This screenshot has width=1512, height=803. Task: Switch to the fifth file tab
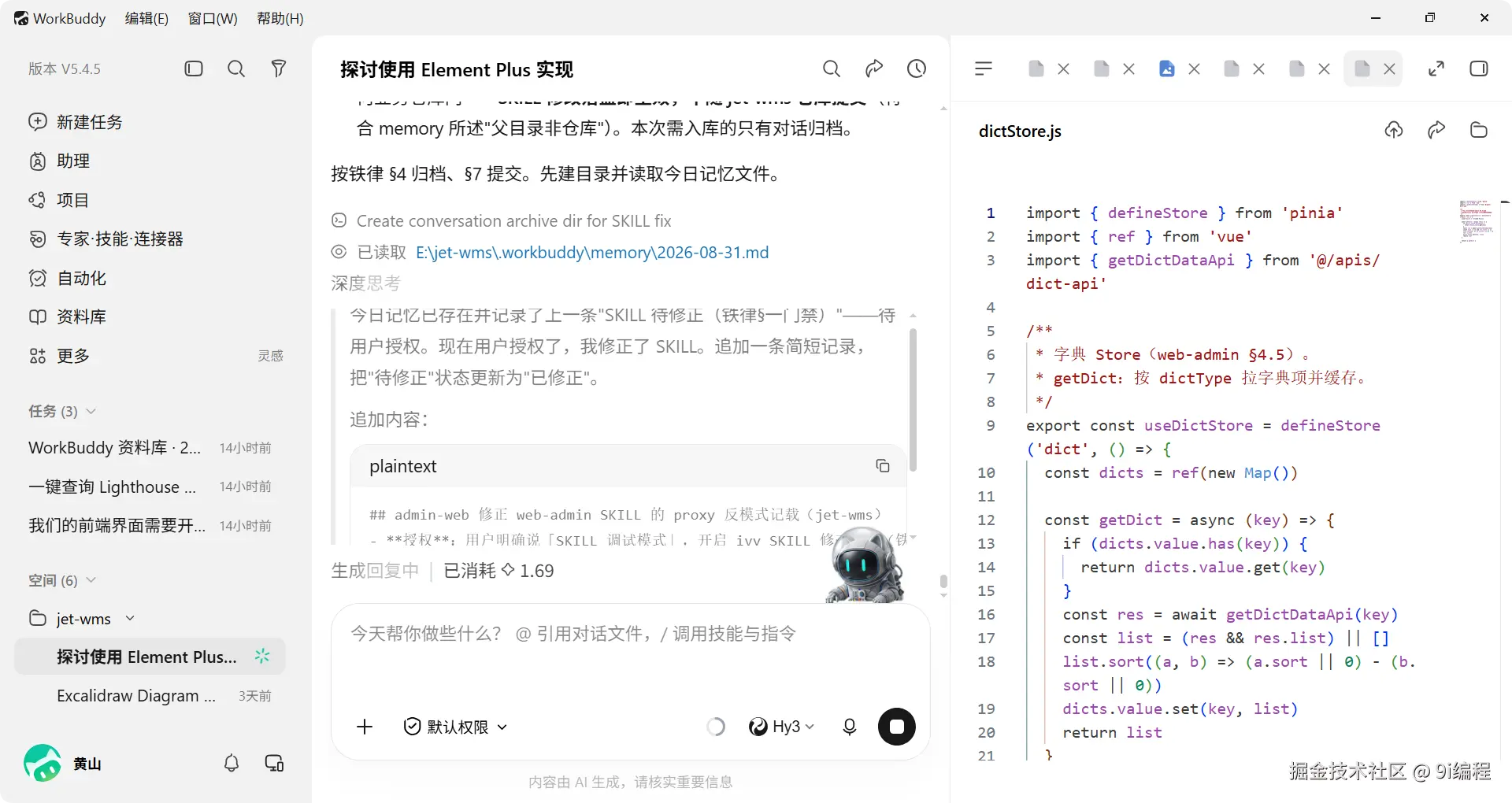pyautogui.click(x=1297, y=69)
